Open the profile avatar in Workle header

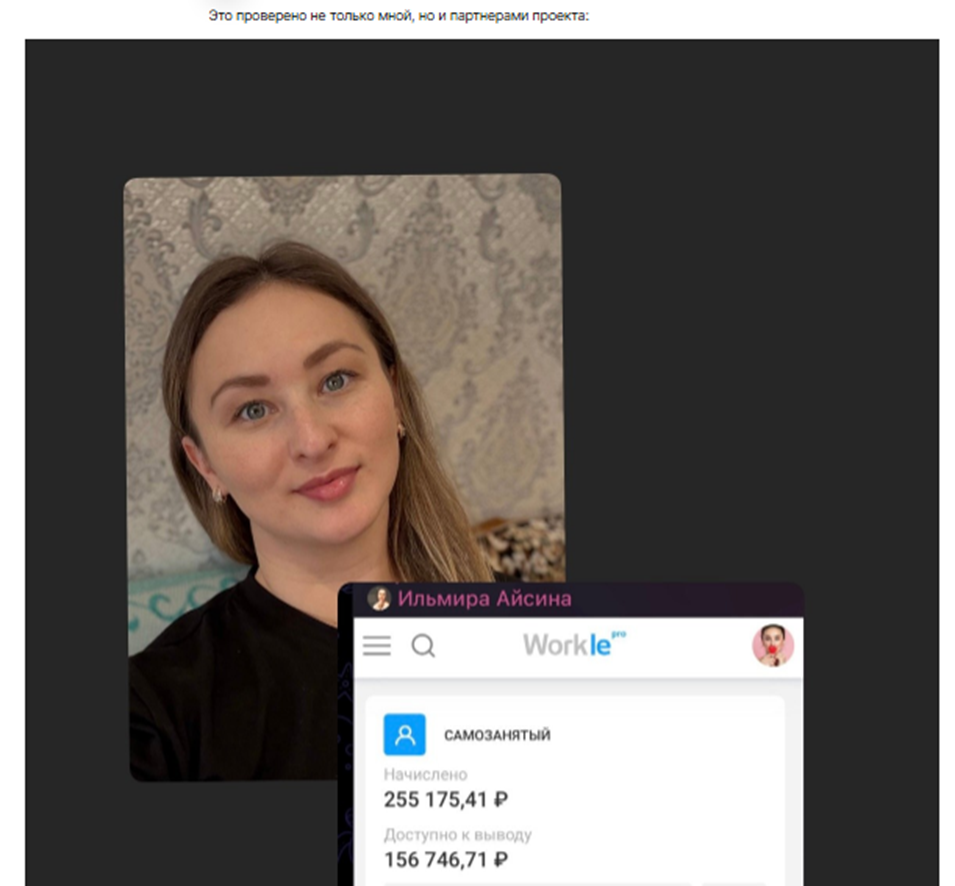[773, 645]
